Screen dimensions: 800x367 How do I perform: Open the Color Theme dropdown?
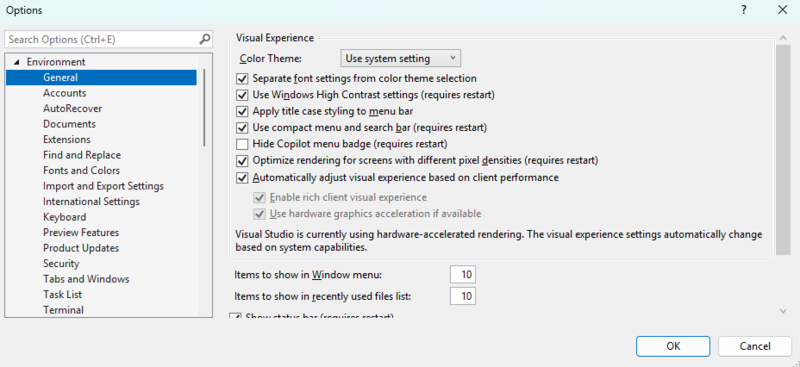click(x=401, y=58)
